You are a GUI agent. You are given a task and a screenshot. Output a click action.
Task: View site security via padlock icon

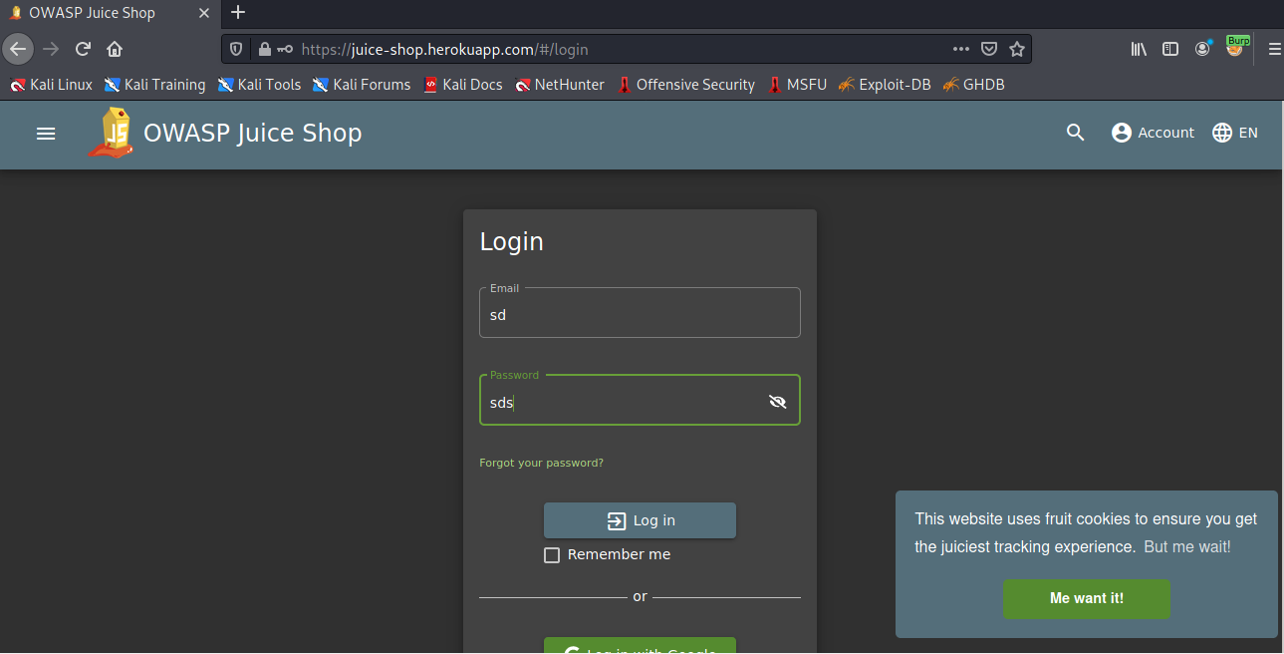coord(264,49)
